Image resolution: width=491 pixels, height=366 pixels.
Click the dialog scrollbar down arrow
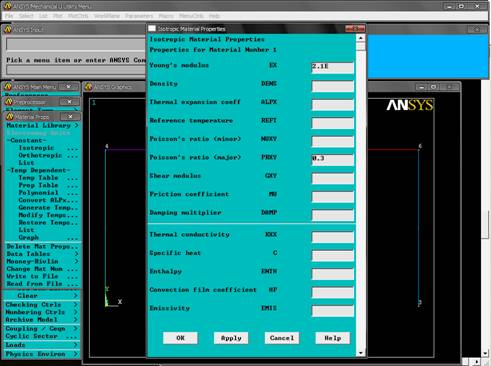[x=360, y=353]
